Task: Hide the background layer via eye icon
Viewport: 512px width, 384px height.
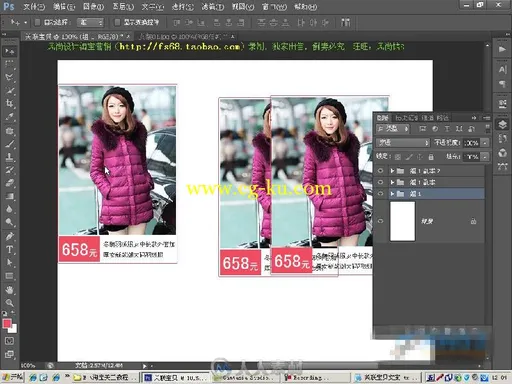Action: coord(380,221)
